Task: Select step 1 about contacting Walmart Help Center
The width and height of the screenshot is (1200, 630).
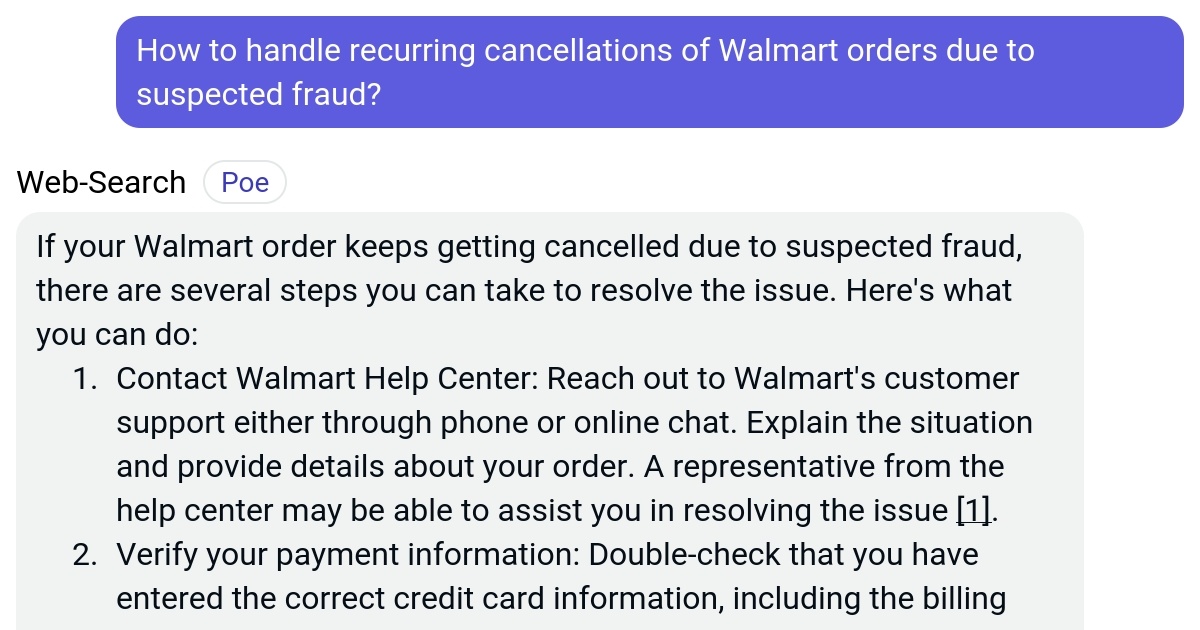Action: (575, 444)
